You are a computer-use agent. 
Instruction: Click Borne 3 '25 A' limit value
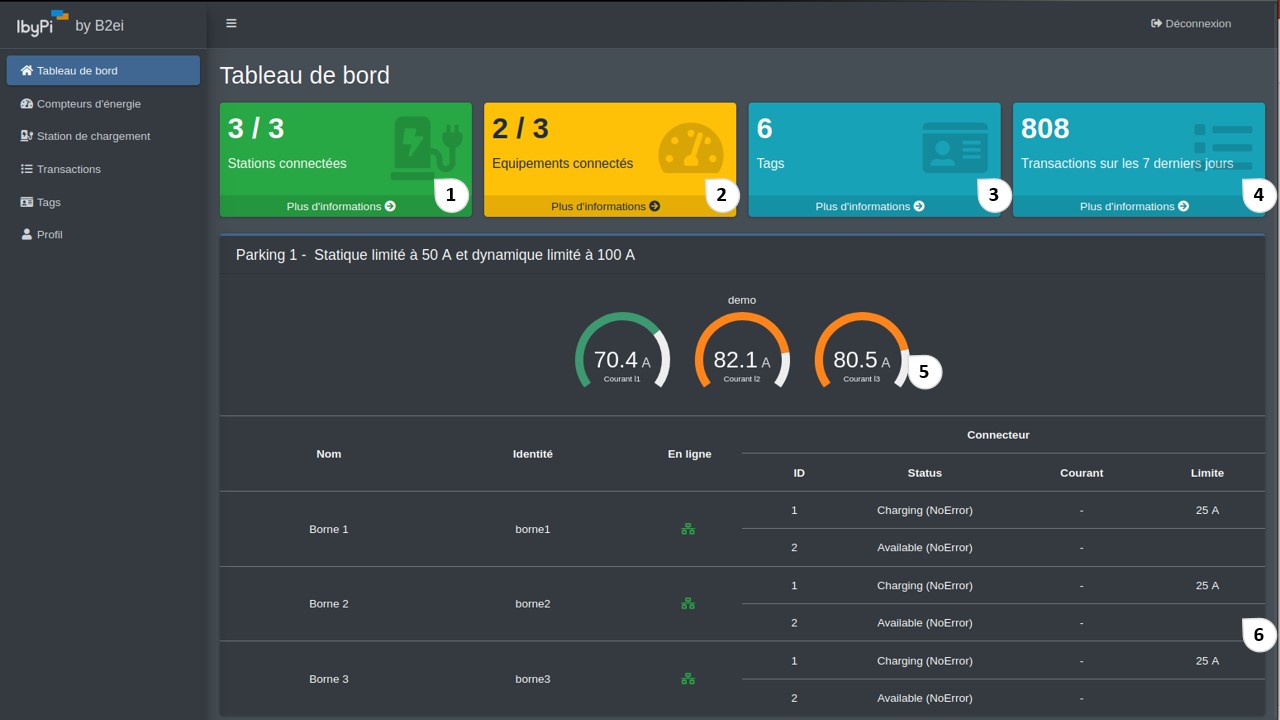(x=1207, y=661)
